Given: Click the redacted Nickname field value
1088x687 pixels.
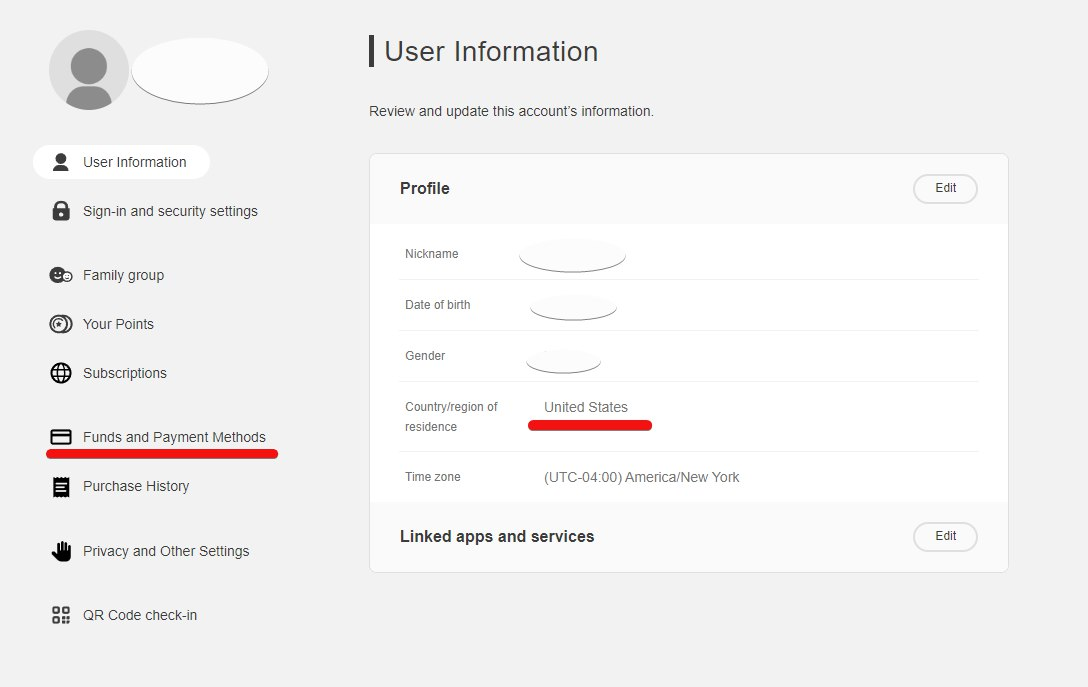Looking at the screenshot, I should click(x=572, y=255).
